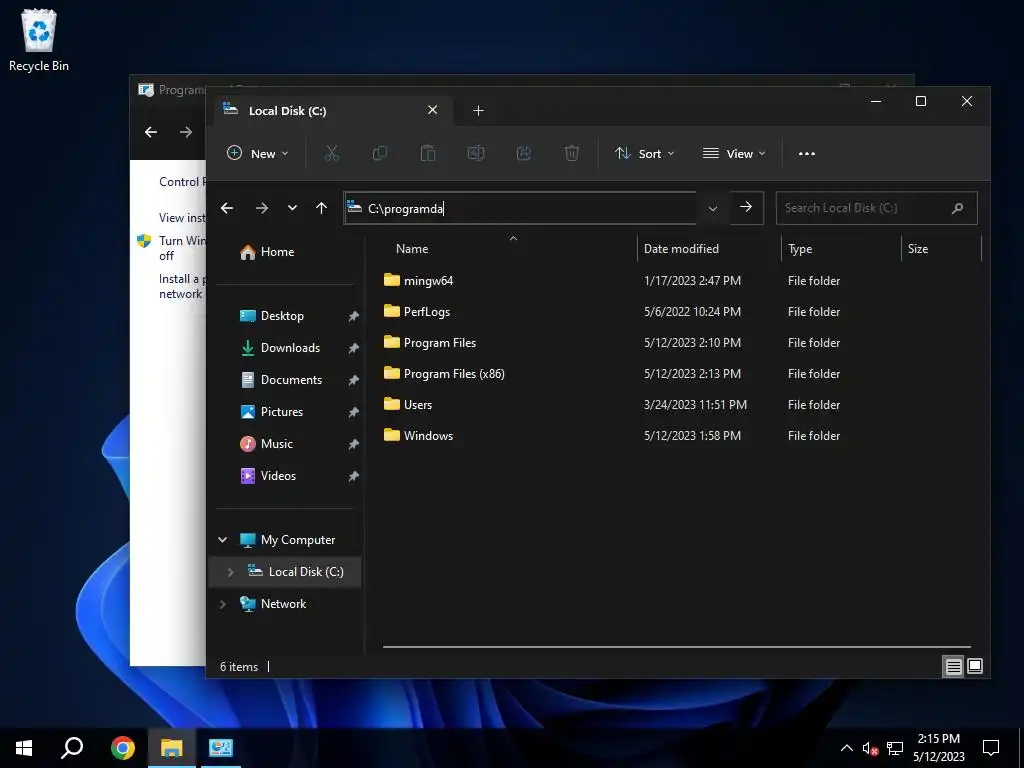1024x768 pixels.
Task: Expand the address bar history dropdown
Action: pos(712,208)
